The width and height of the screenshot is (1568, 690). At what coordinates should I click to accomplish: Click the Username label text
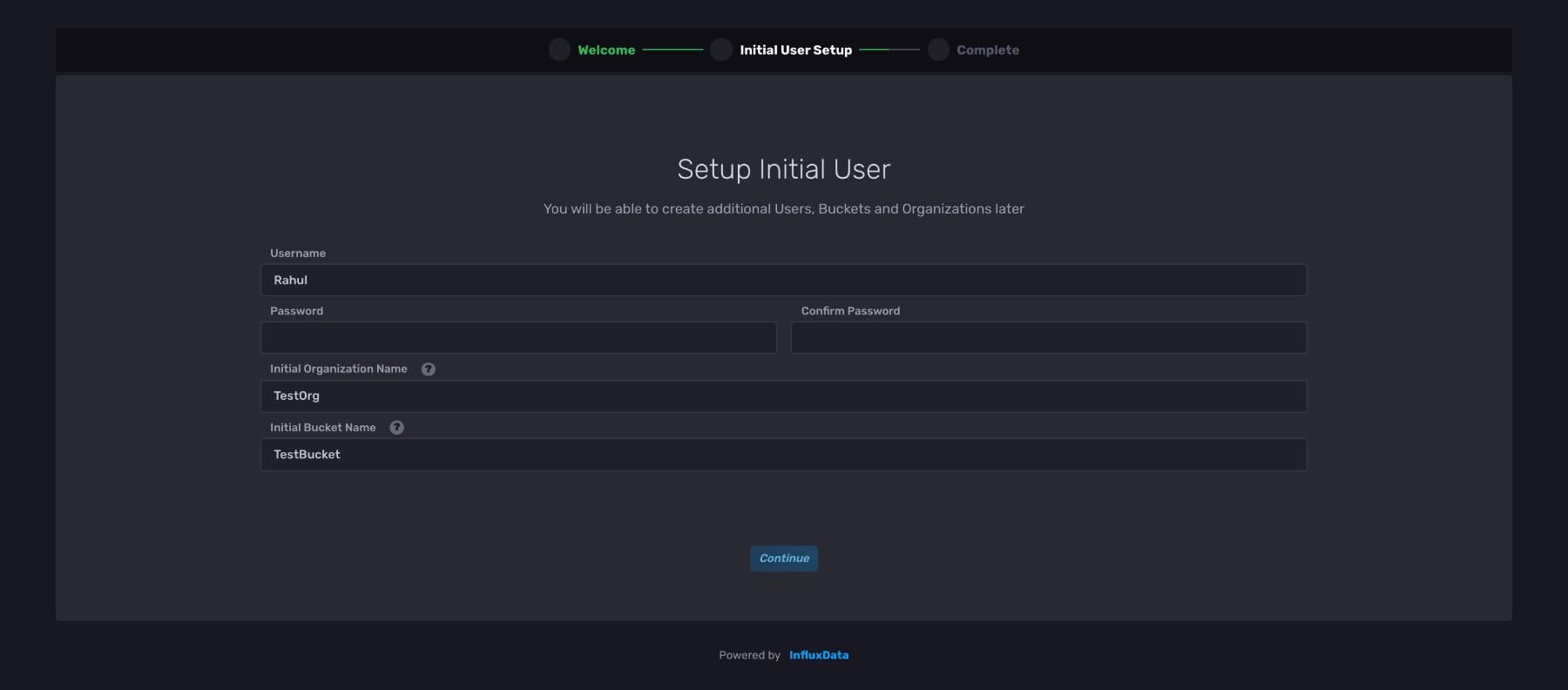click(x=298, y=254)
